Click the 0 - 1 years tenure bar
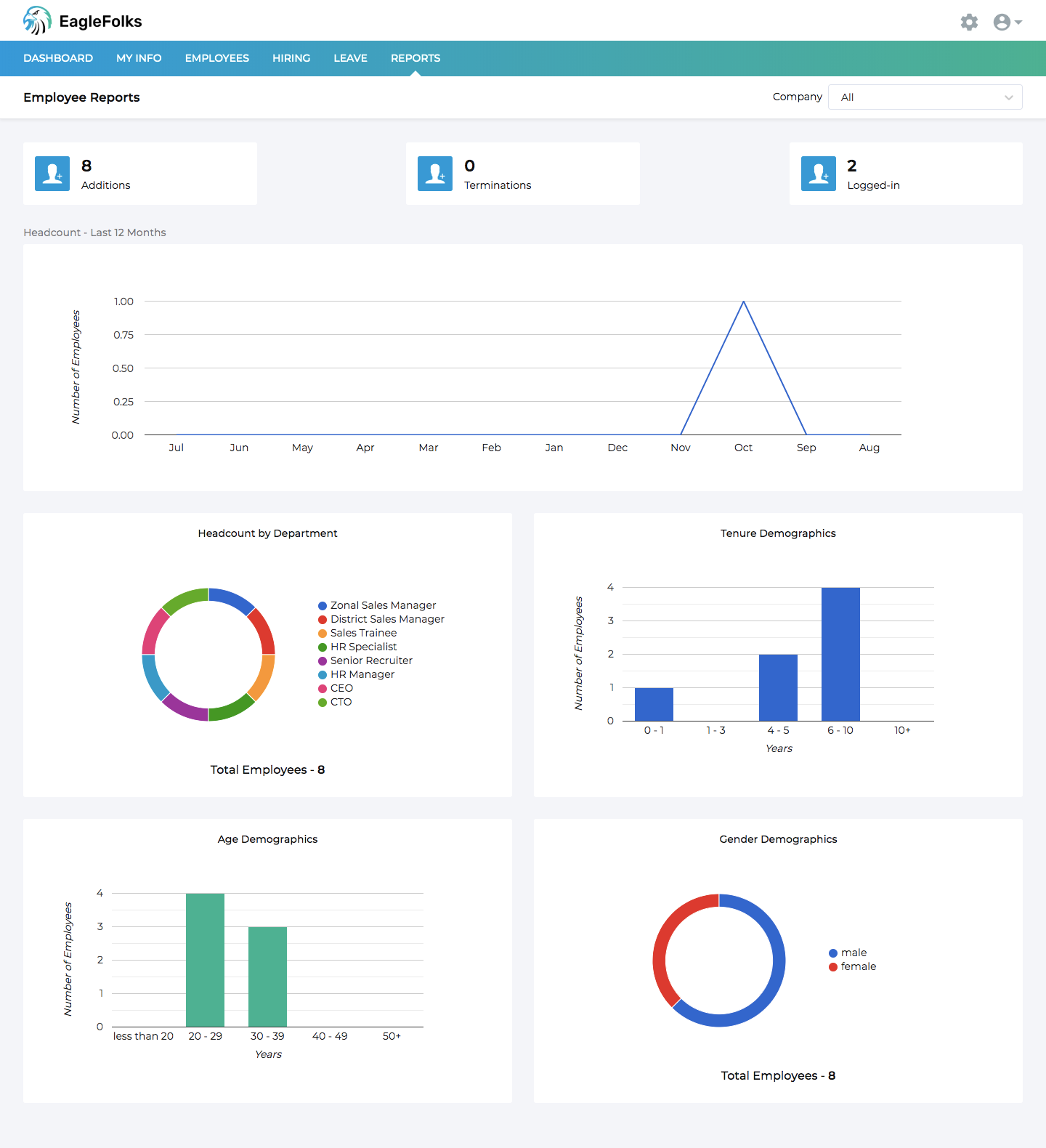The width and height of the screenshot is (1046, 1148). [x=654, y=704]
